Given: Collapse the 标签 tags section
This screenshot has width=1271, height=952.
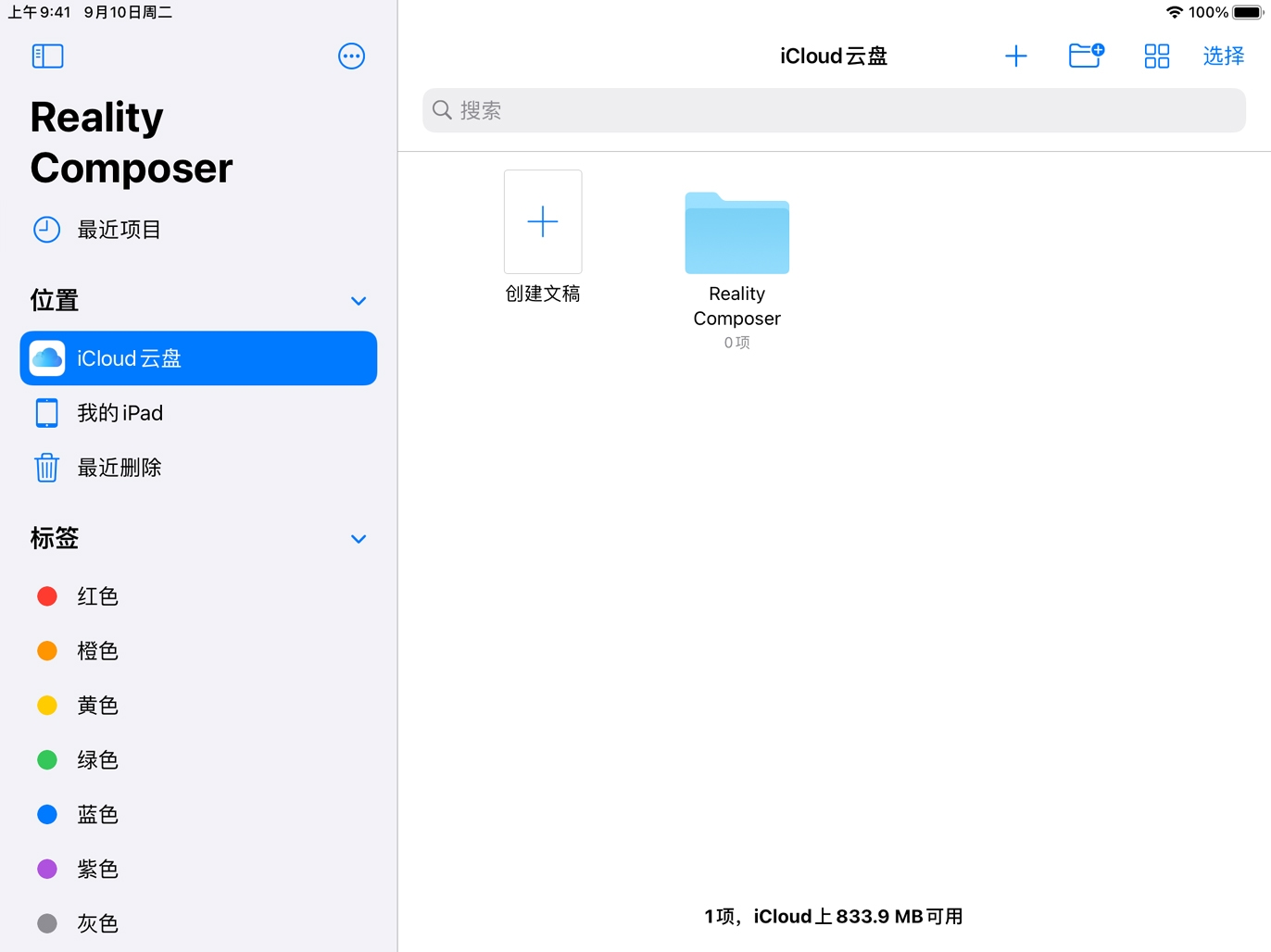Looking at the screenshot, I should [x=359, y=539].
